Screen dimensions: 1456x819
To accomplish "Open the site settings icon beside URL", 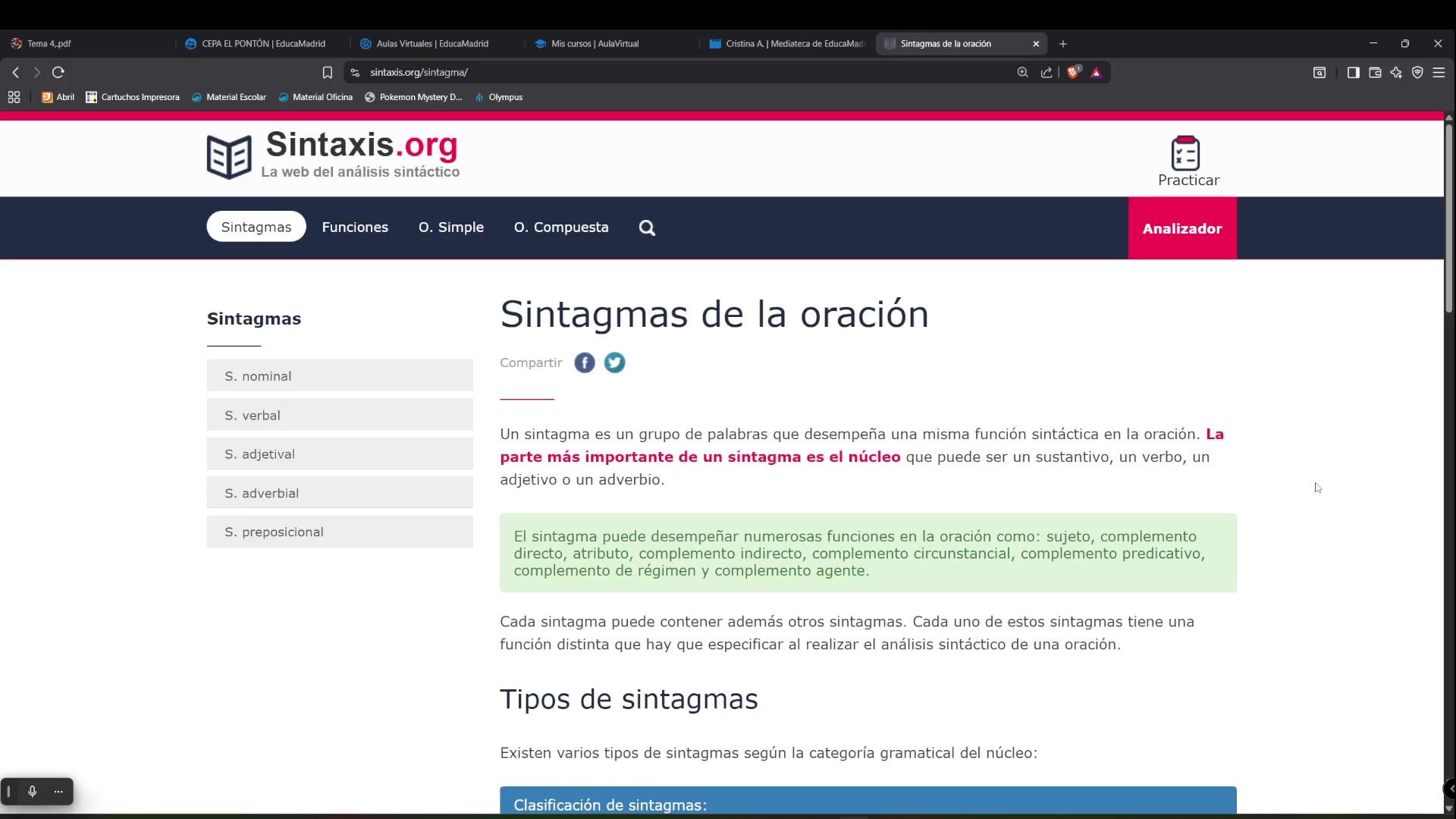I will point(355,73).
